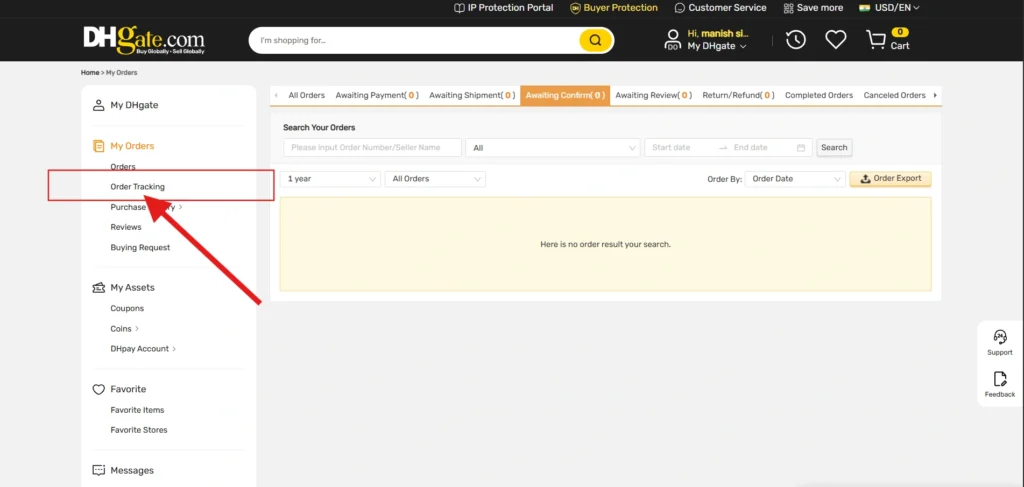The height and width of the screenshot is (487, 1024).
Task: Go to Home breadcrumb link
Action: (89, 72)
